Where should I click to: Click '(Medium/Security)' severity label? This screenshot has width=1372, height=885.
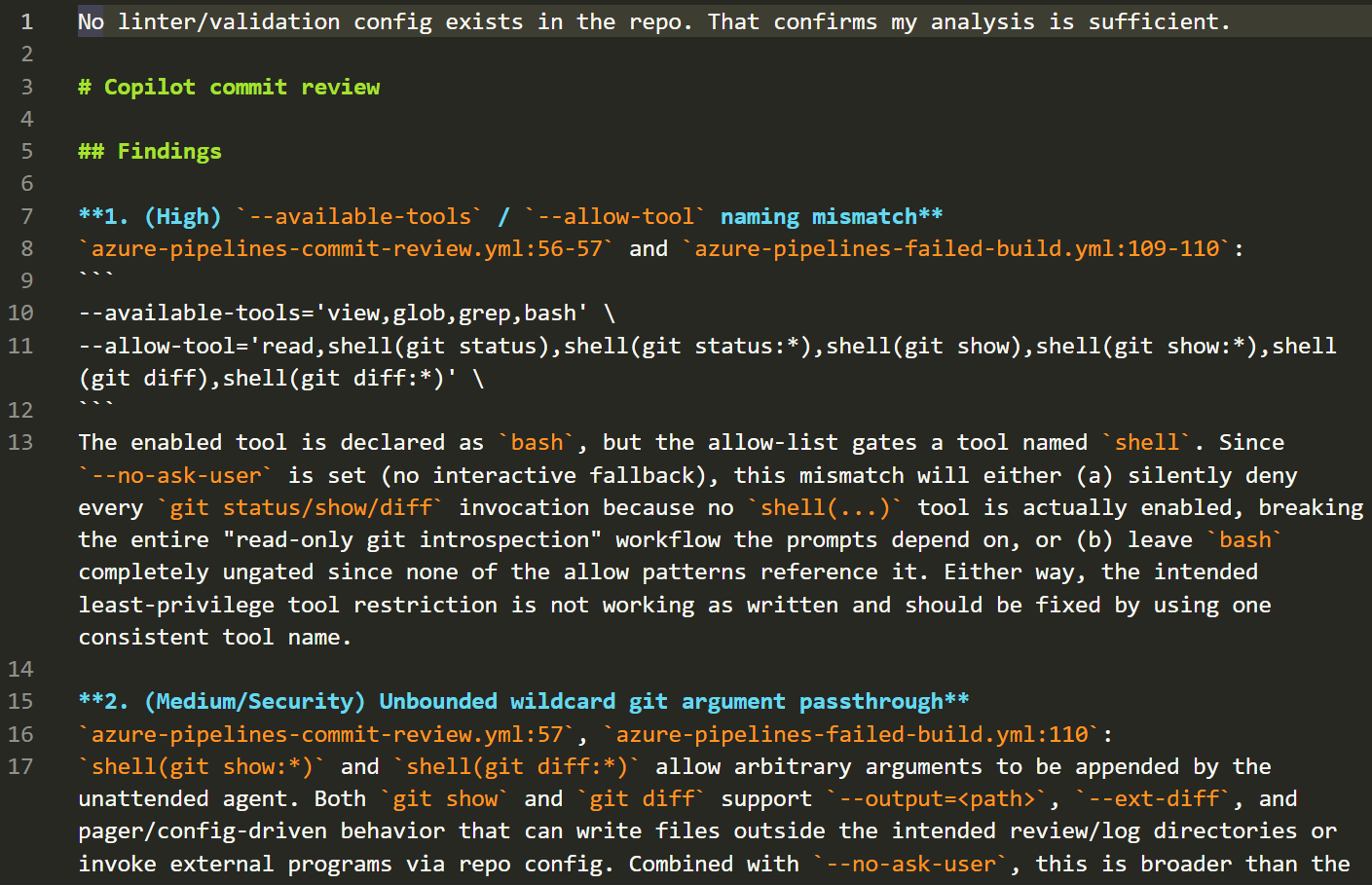coord(255,701)
